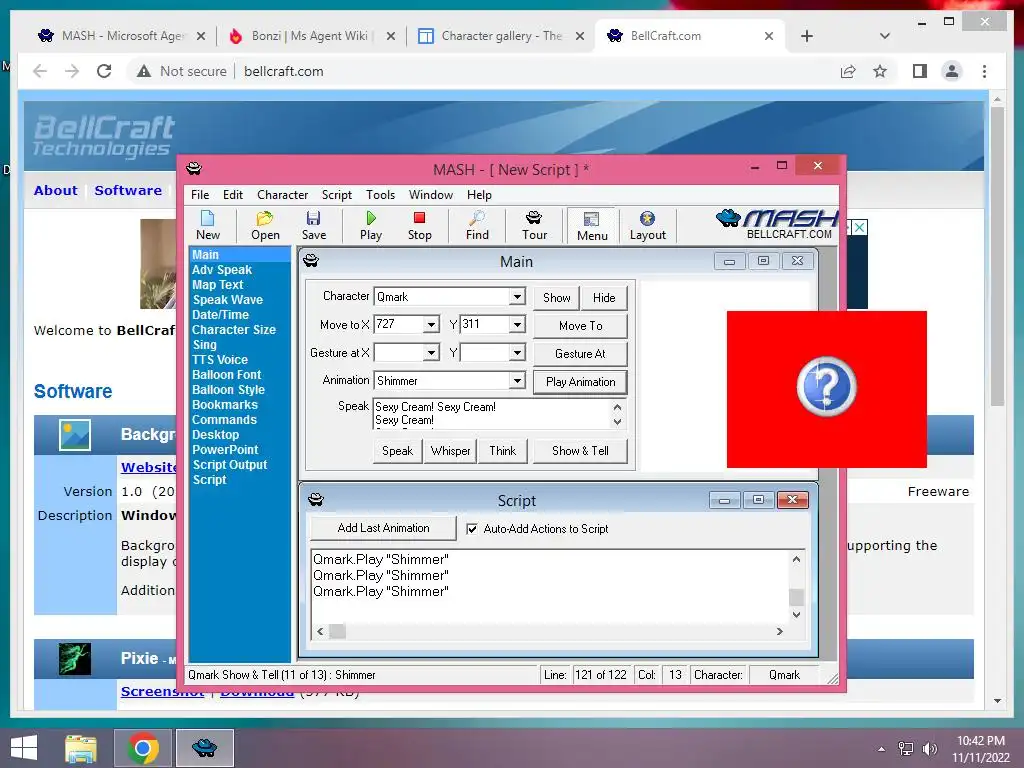Open a script with the Open icon
The height and width of the screenshot is (768, 1024).
coord(265,225)
